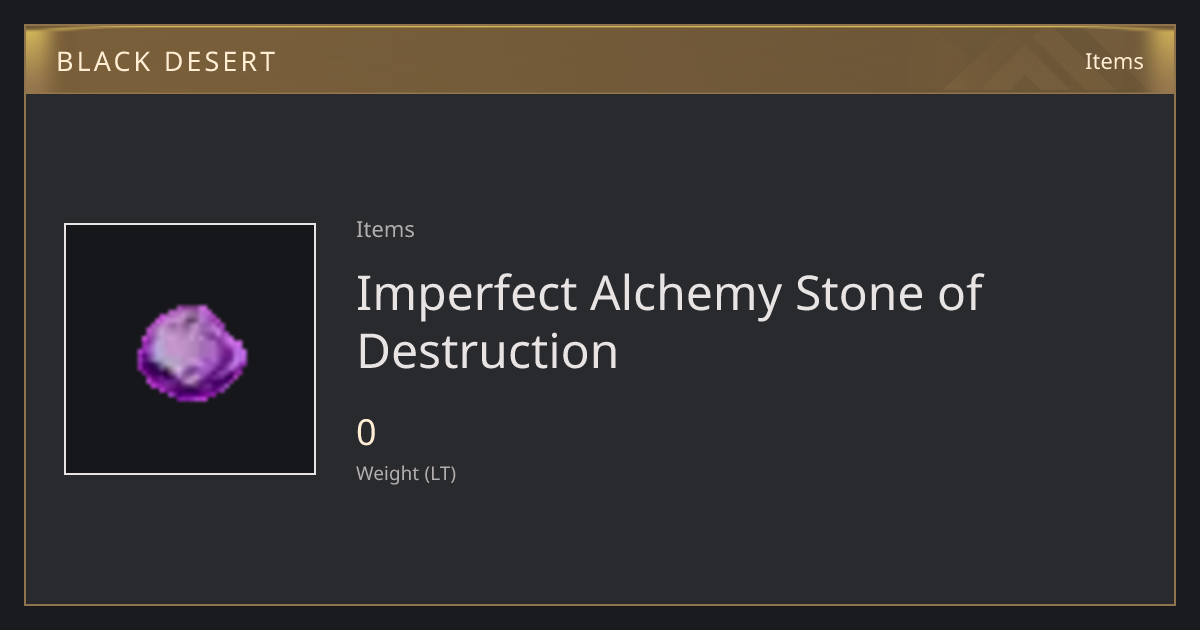The image size is (1200, 630).
Task: Select the Items breadcrumb above the title
Action: coord(385,229)
